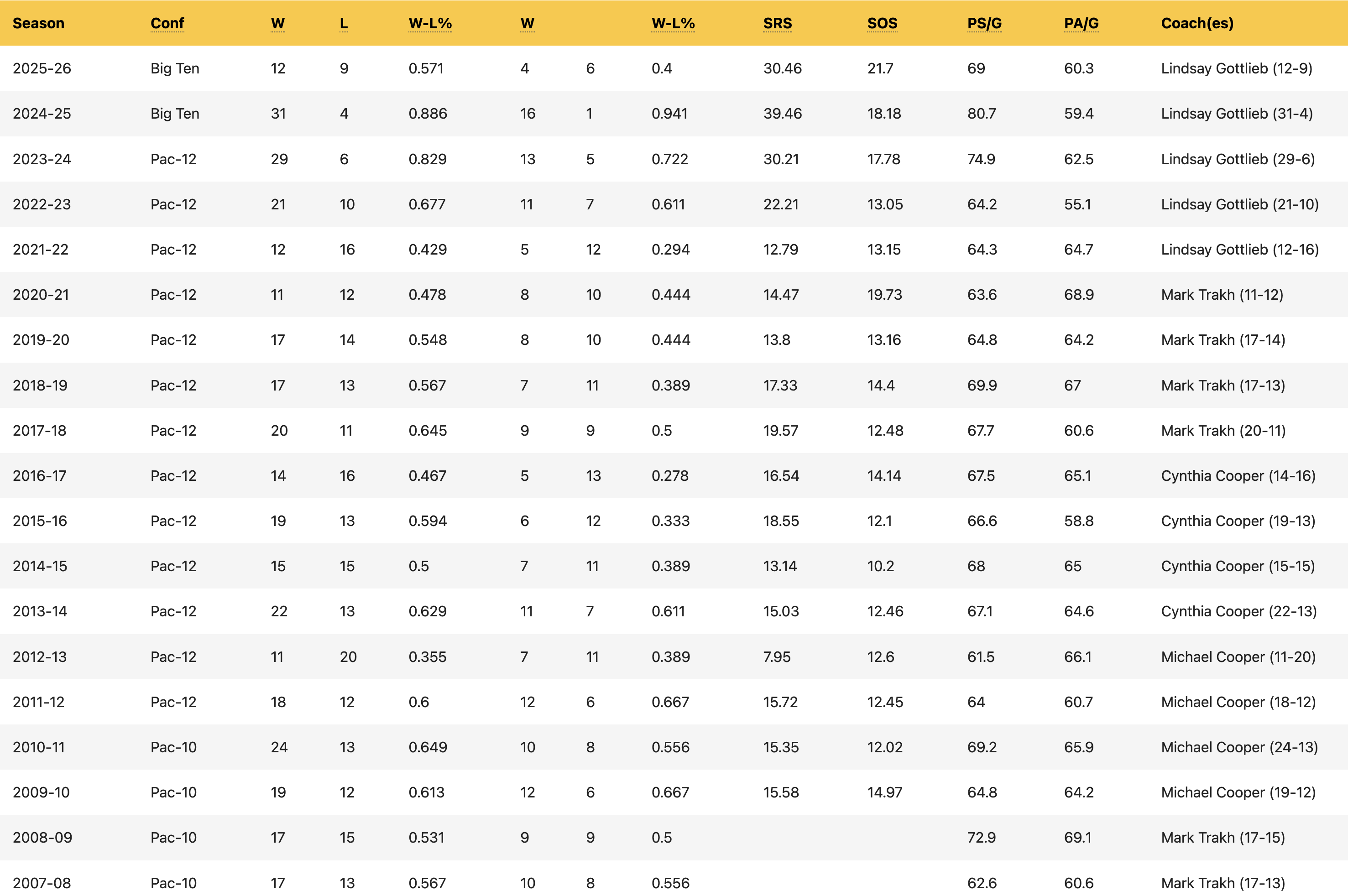The width and height of the screenshot is (1348, 896).
Task: Click the 2016-17 season cell
Action: coord(39,476)
